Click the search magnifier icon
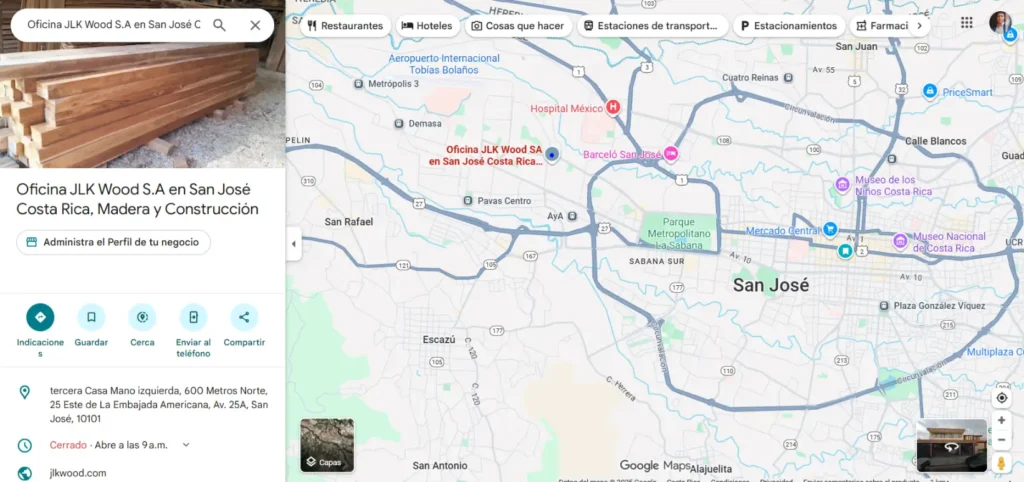Image resolution: width=1024 pixels, height=482 pixels. tap(219, 25)
